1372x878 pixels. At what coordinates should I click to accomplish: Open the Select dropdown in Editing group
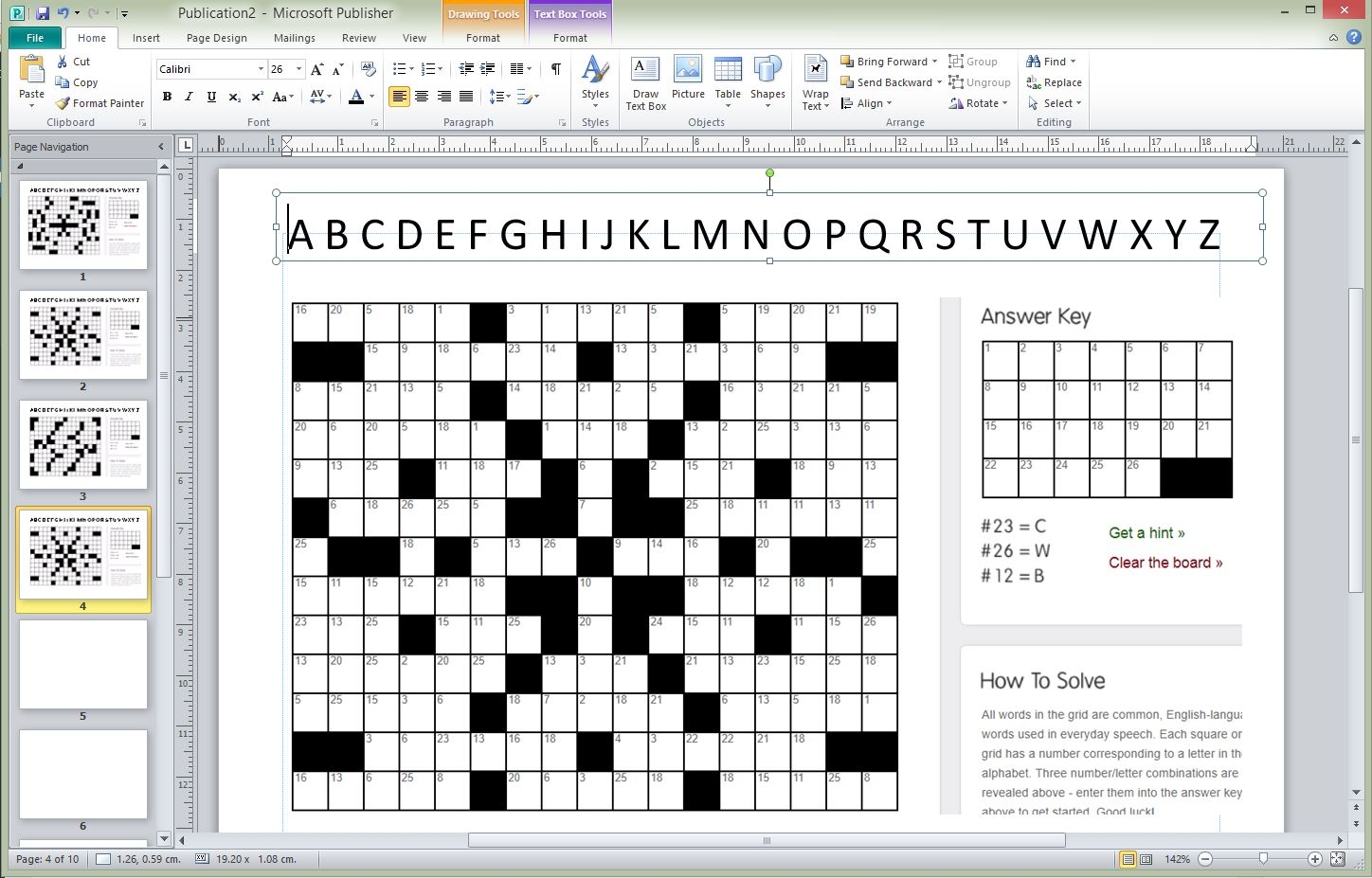click(1055, 102)
